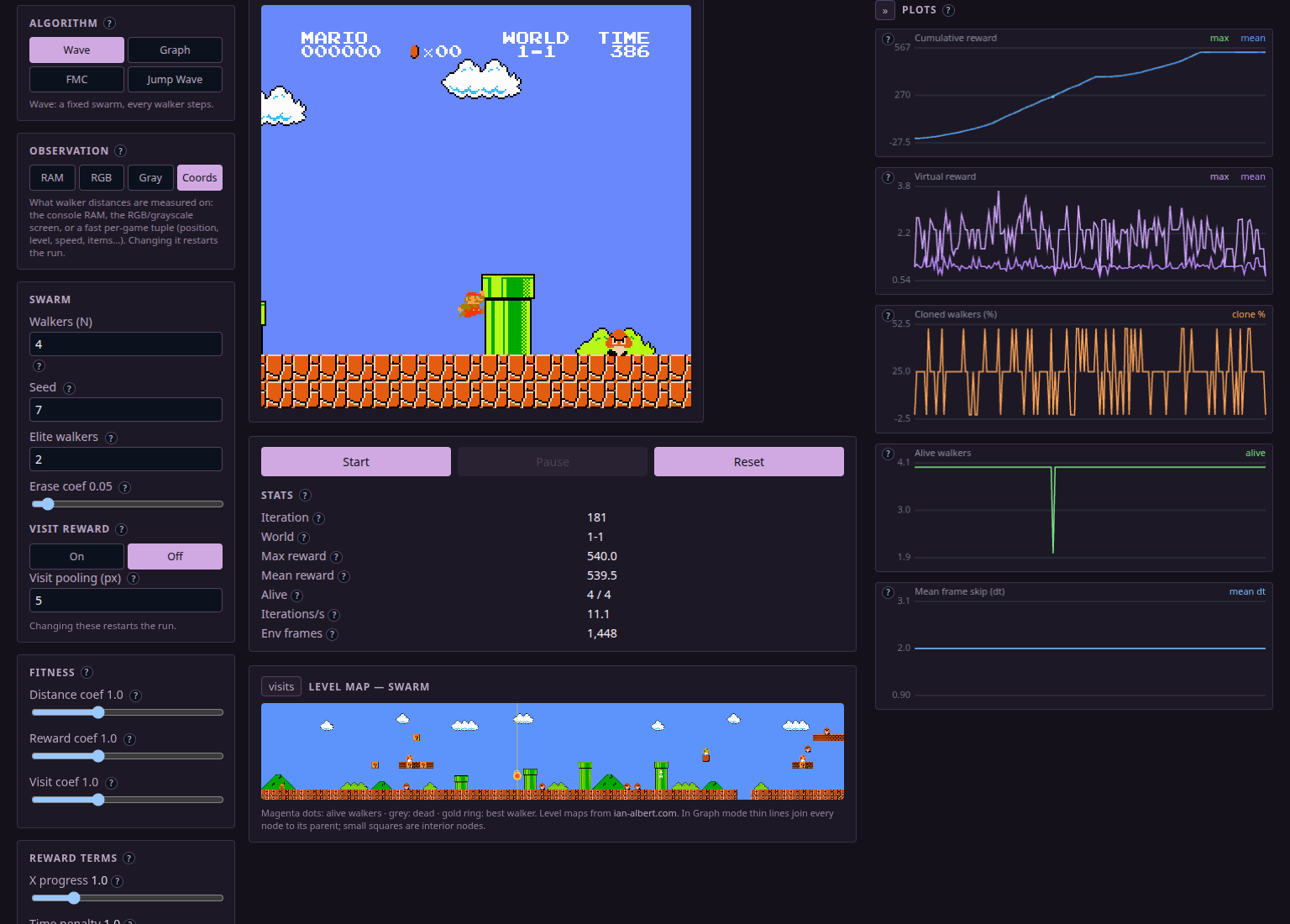Select the Graph algorithm
This screenshot has height=924, width=1290.
[175, 50]
